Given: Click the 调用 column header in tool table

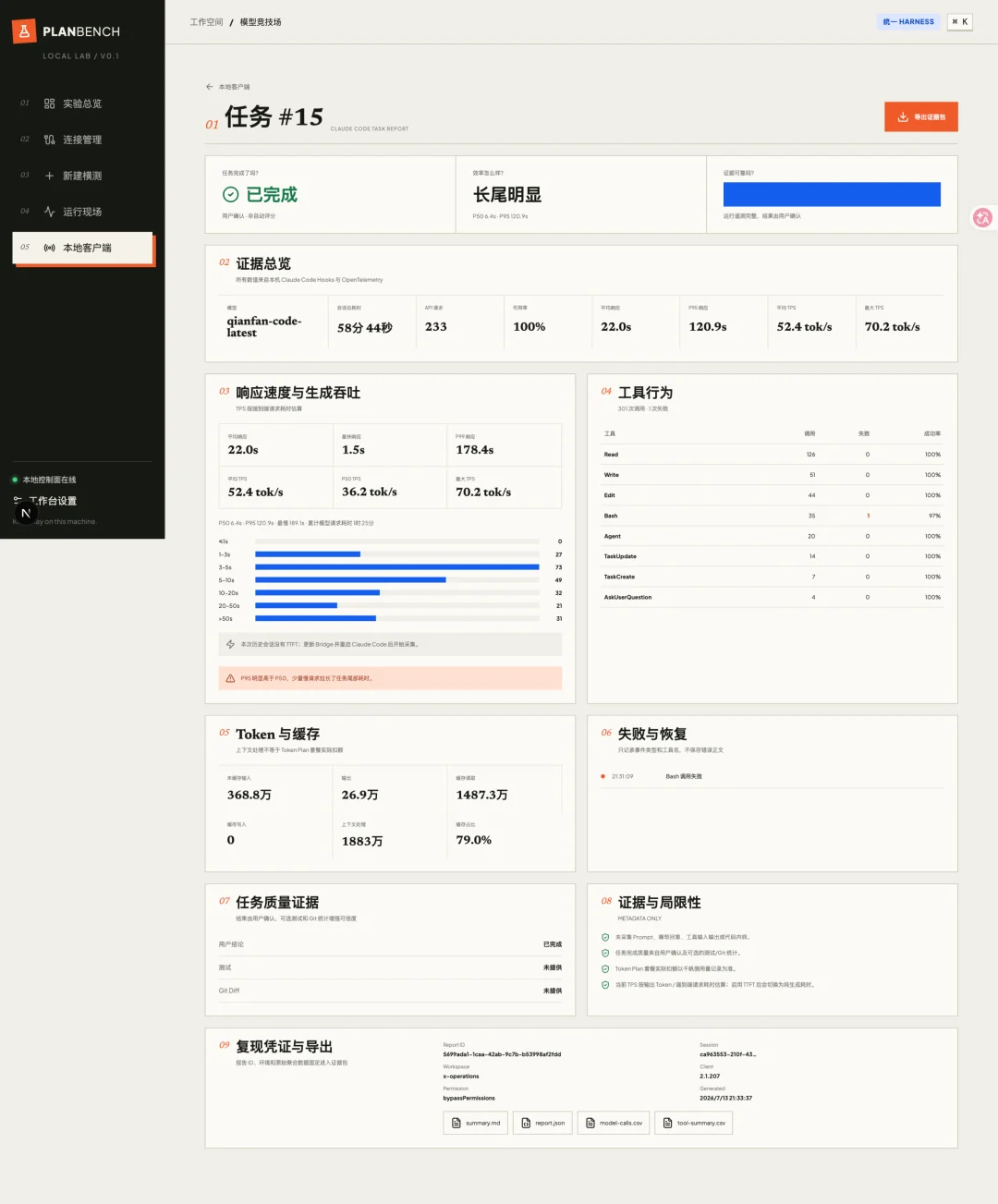Looking at the screenshot, I should [x=809, y=433].
